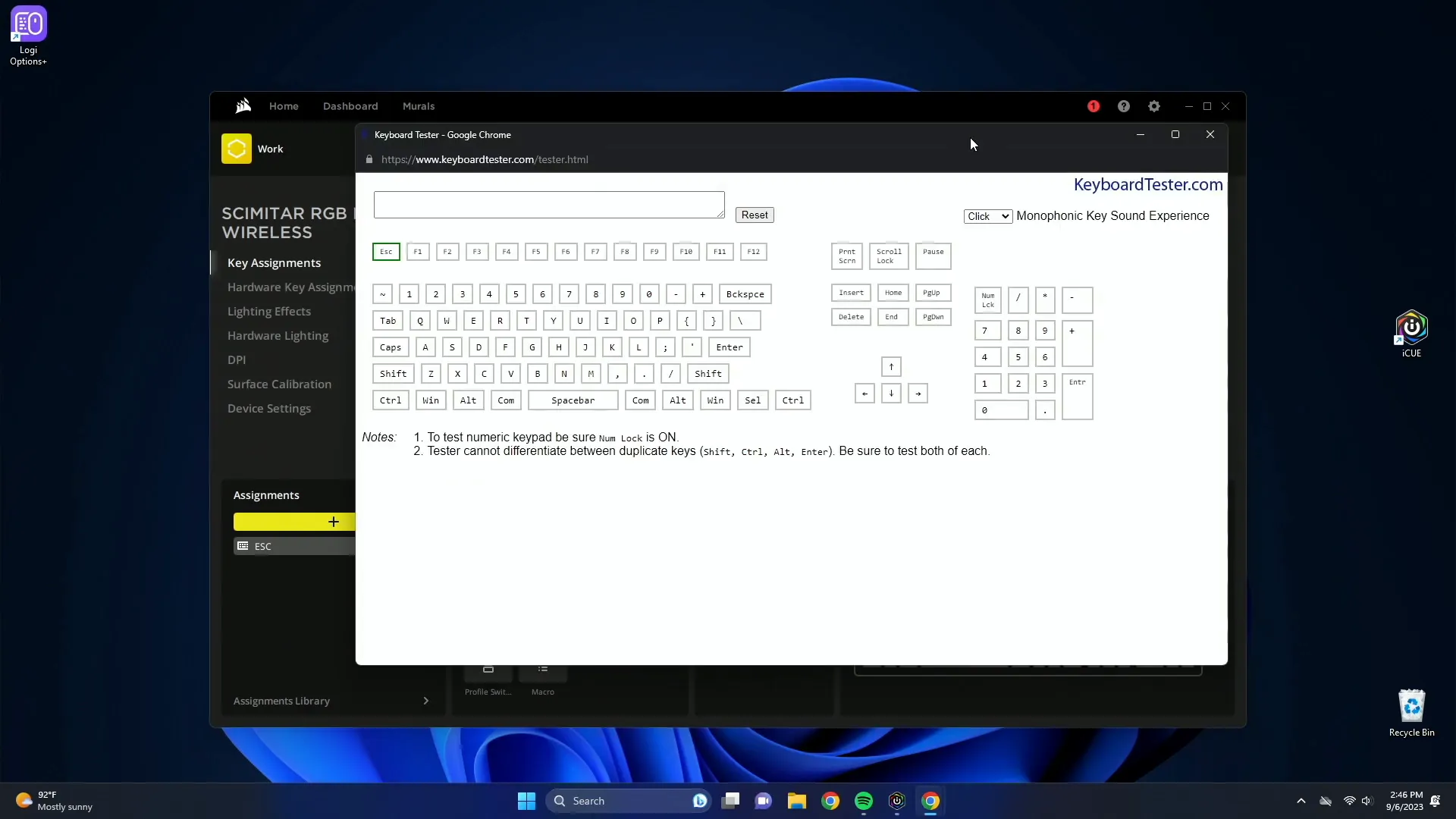Screen dimensions: 1456x819
Task: Open the iCUE red alert notification icon
Action: [x=1094, y=106]
